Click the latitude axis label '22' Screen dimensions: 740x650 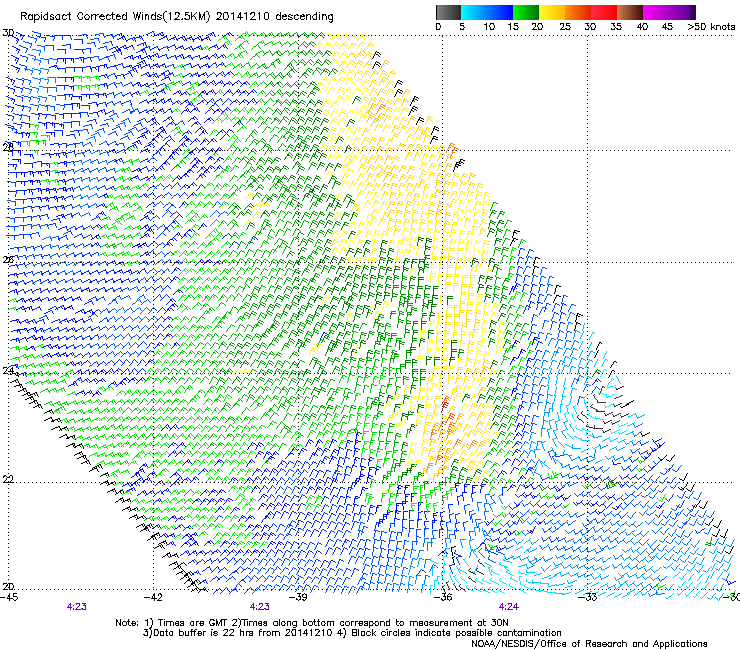[x=8, y=479]
